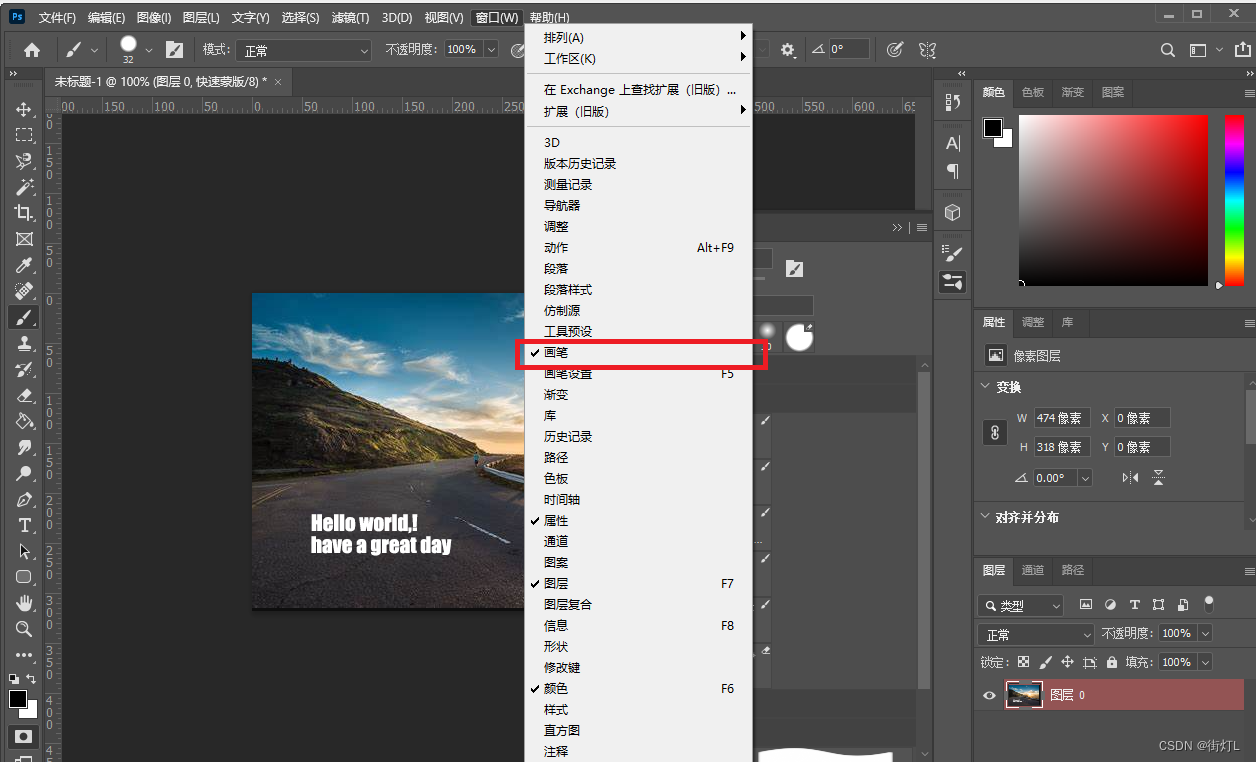Open the 文件(F) menu

[57, 18]
